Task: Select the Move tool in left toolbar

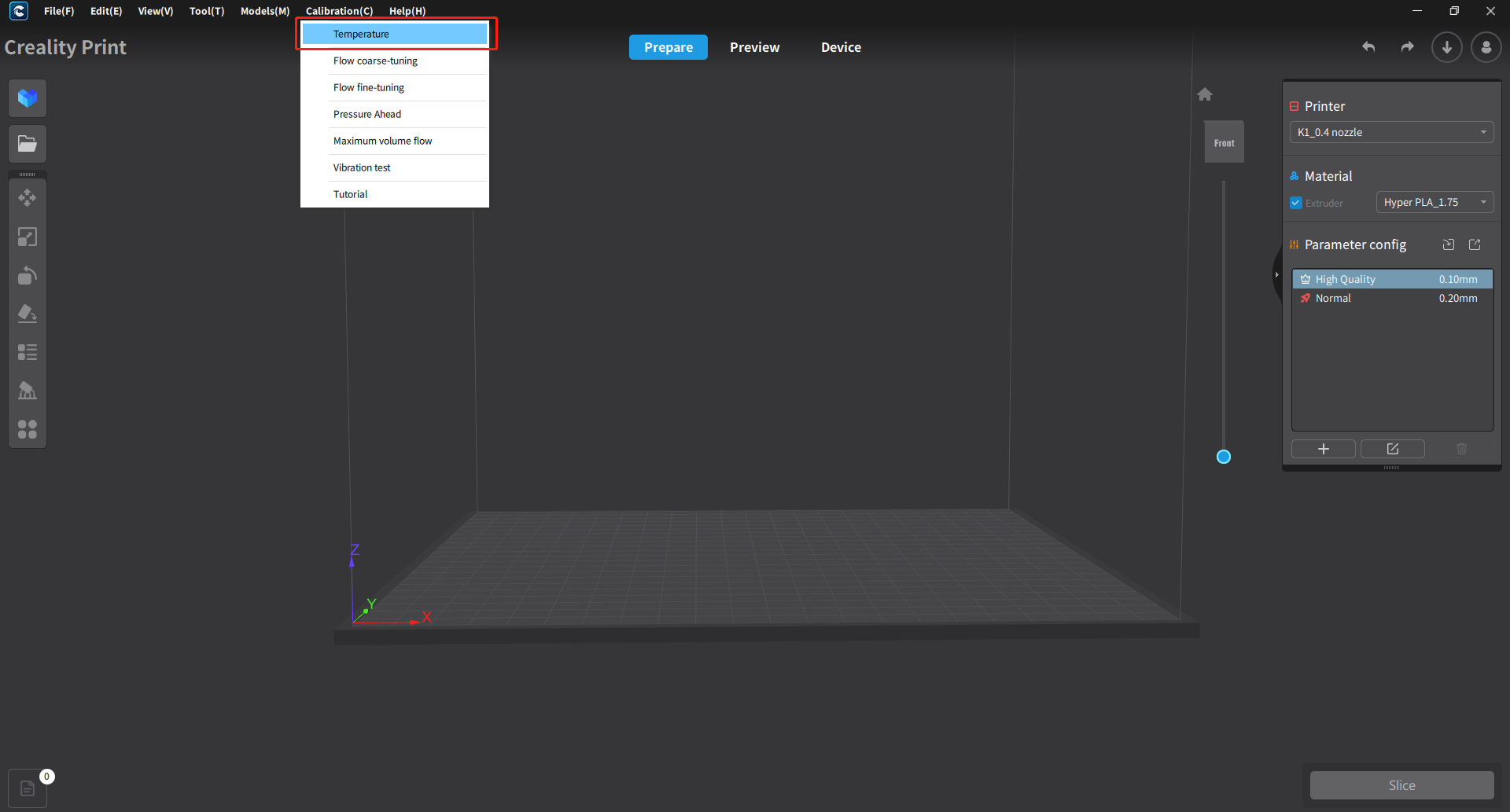Action: 28,197
